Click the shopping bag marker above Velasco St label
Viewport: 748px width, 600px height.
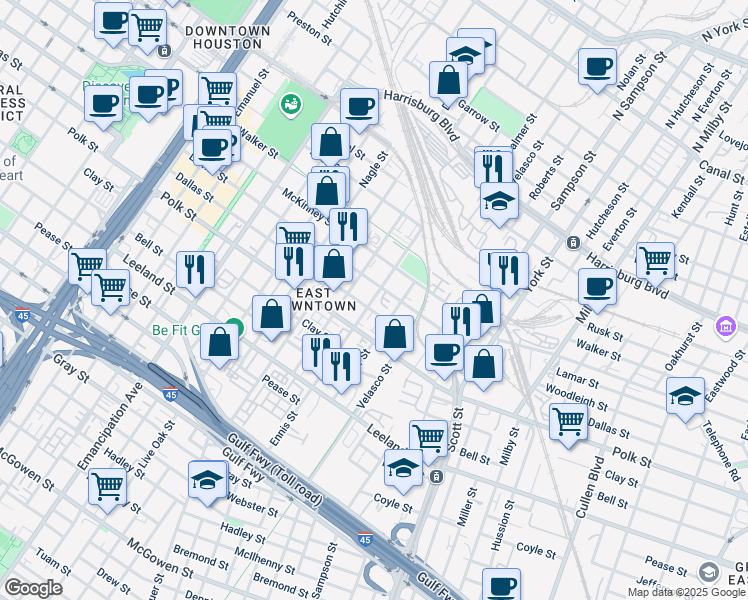pos(394,335)
